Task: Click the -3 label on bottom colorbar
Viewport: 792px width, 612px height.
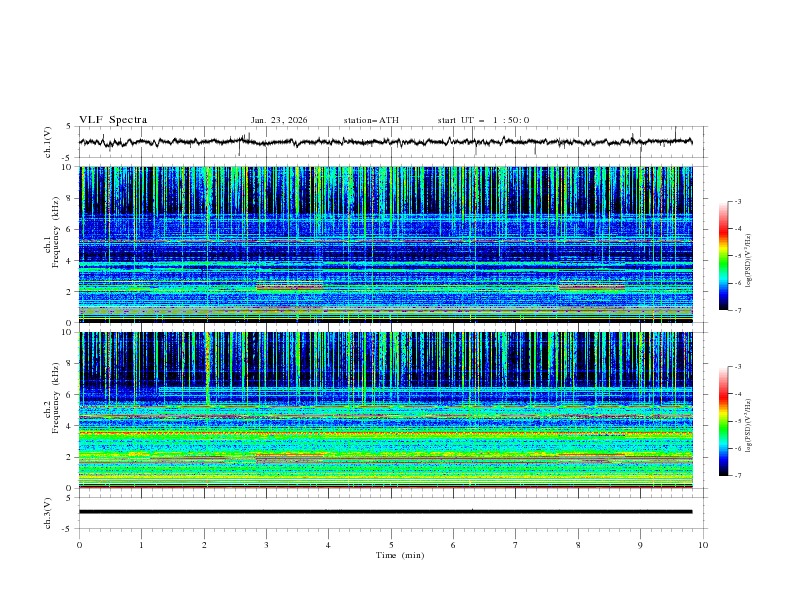Action: (737, 368)
